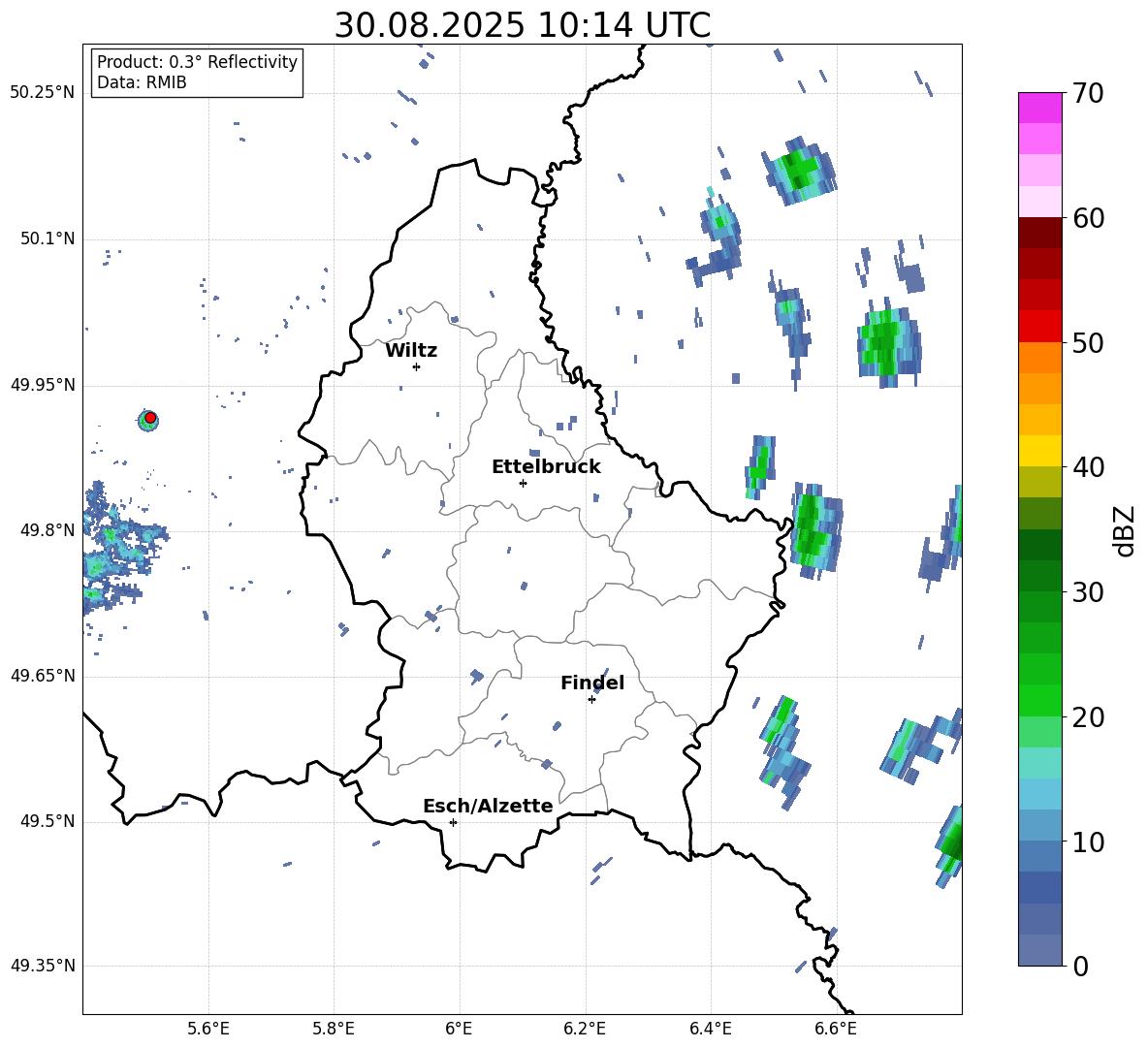Click the bright red colorbar segment above 50

1039,327
